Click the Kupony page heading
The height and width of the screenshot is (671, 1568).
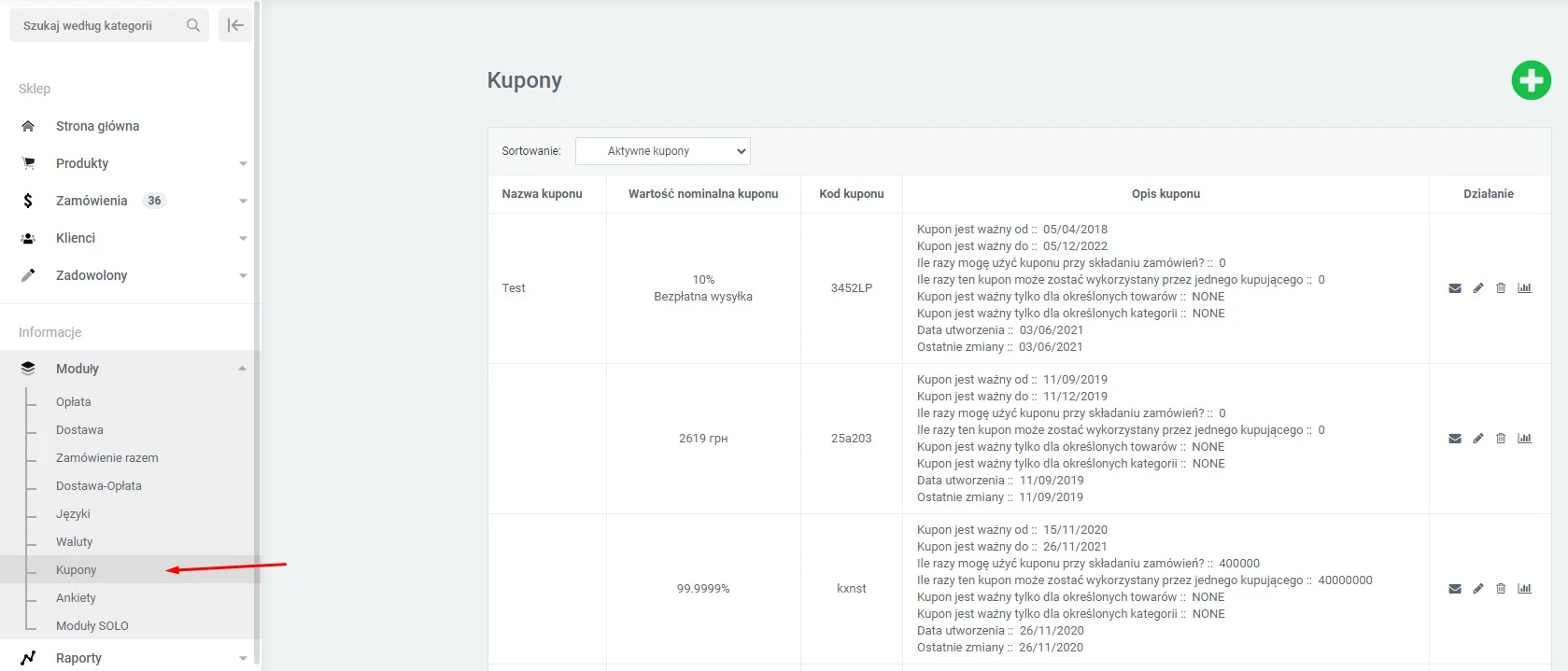[525, 80]
